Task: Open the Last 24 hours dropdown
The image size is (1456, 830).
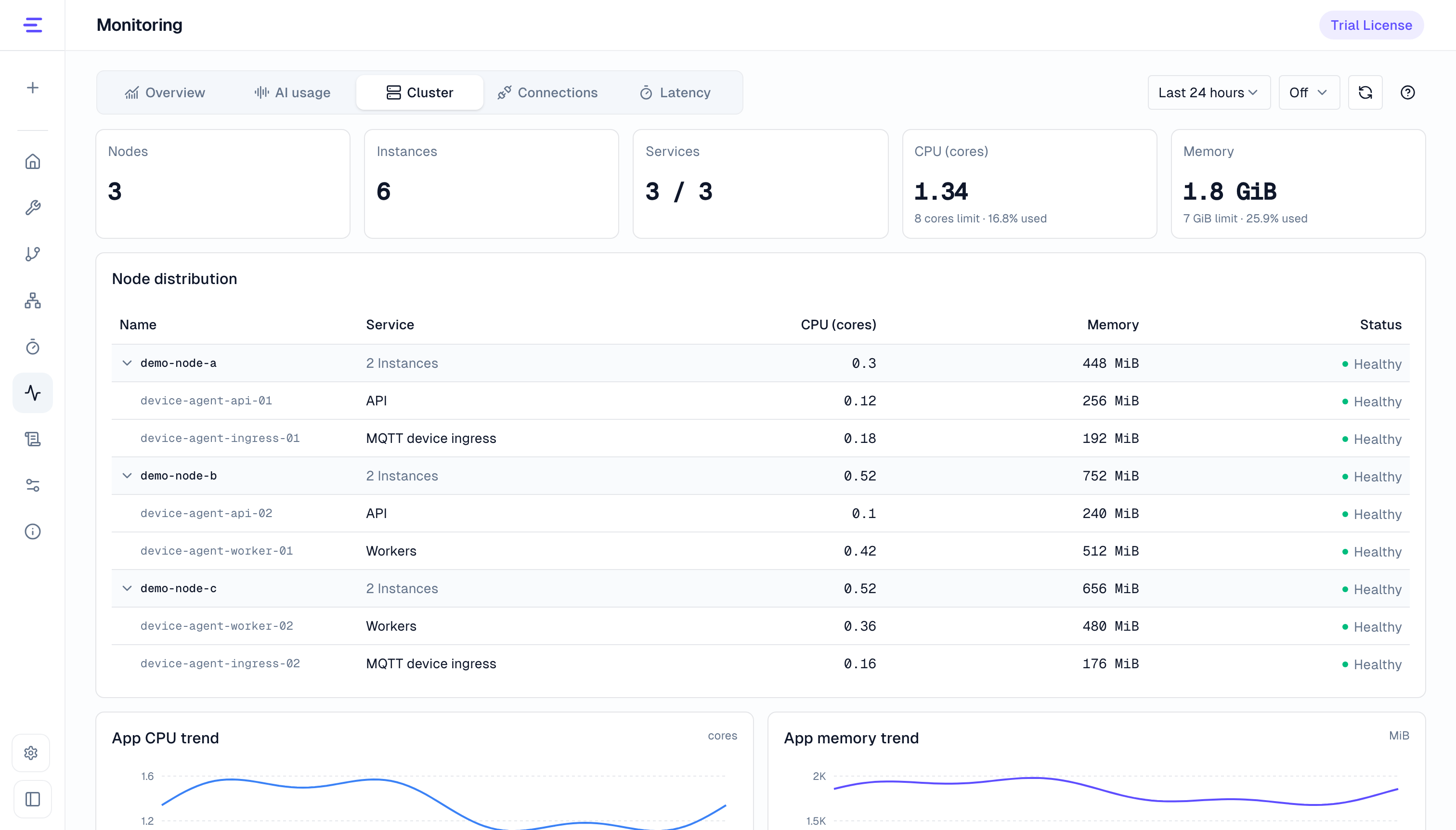Action: coord(1209,92)
